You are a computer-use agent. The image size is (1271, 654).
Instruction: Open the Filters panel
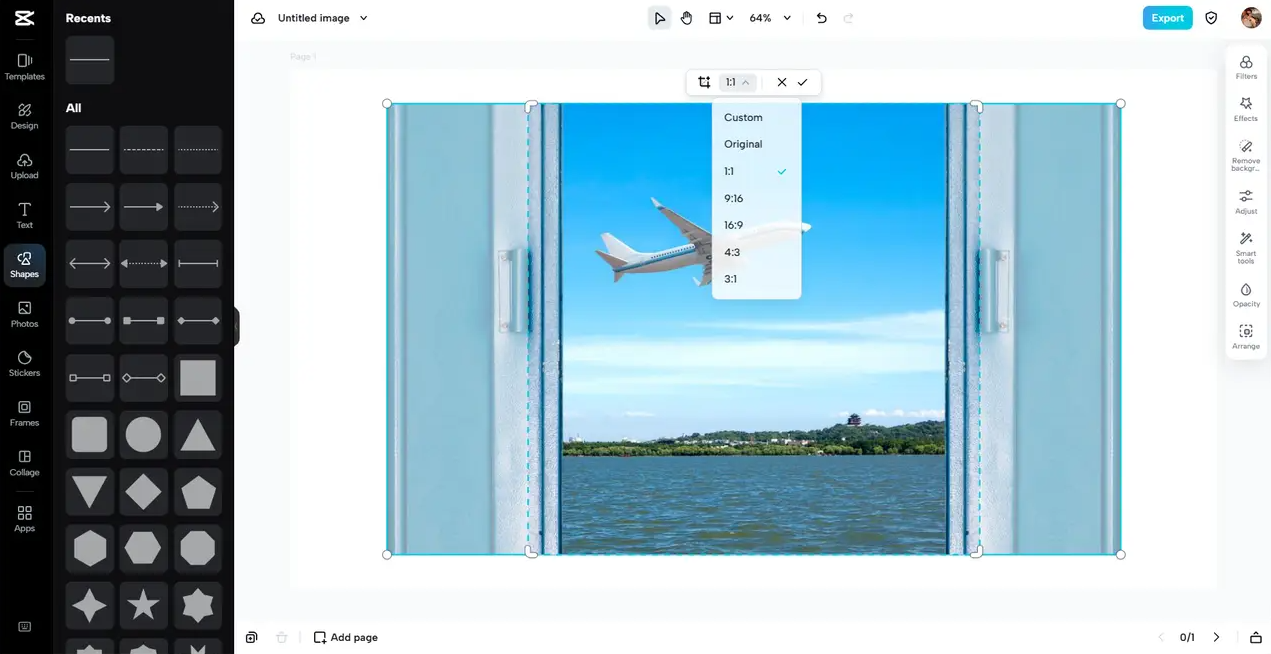click(x=1246, y=67)
